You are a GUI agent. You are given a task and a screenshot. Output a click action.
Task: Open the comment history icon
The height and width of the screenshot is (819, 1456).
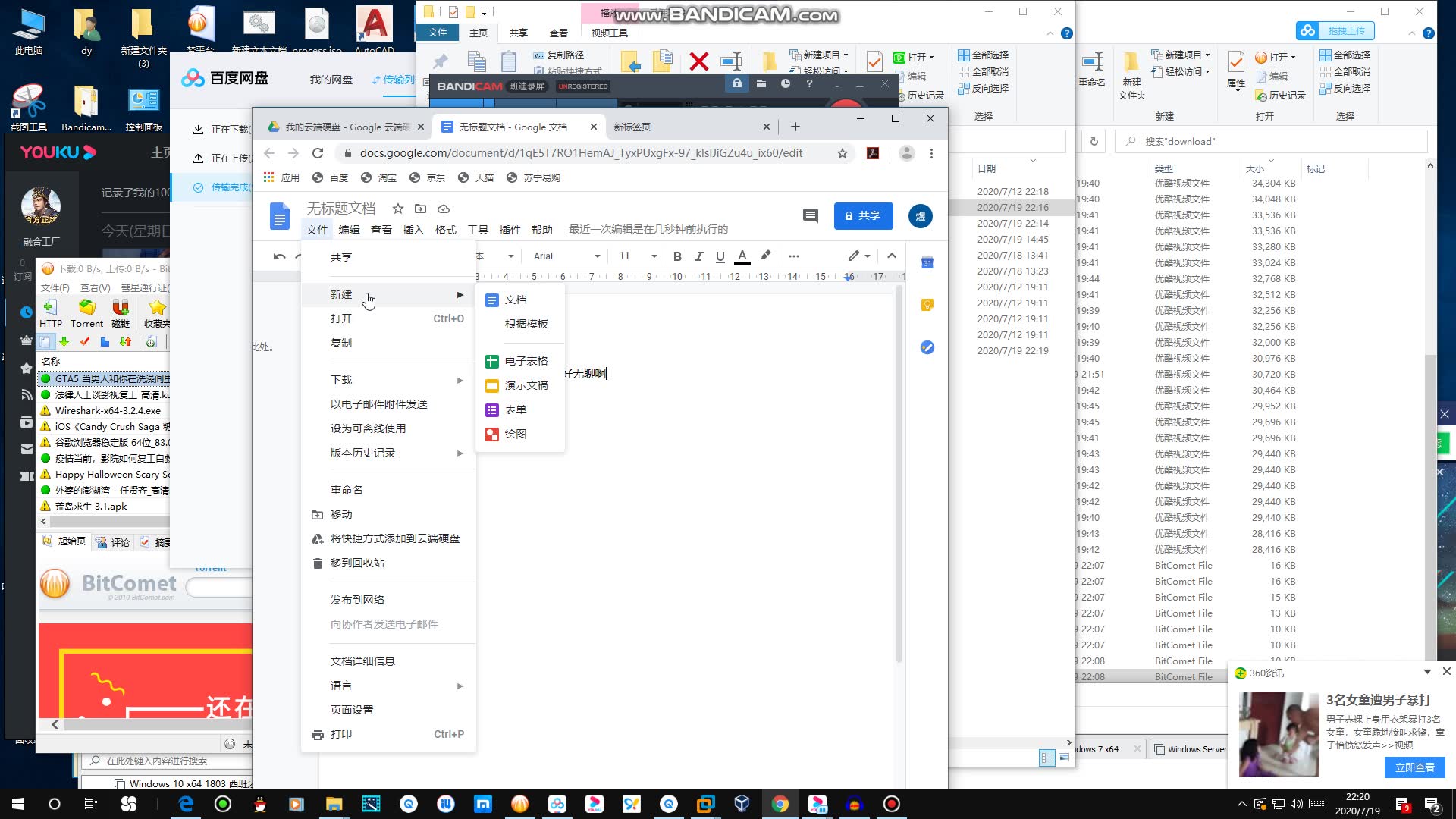(811, 216)
